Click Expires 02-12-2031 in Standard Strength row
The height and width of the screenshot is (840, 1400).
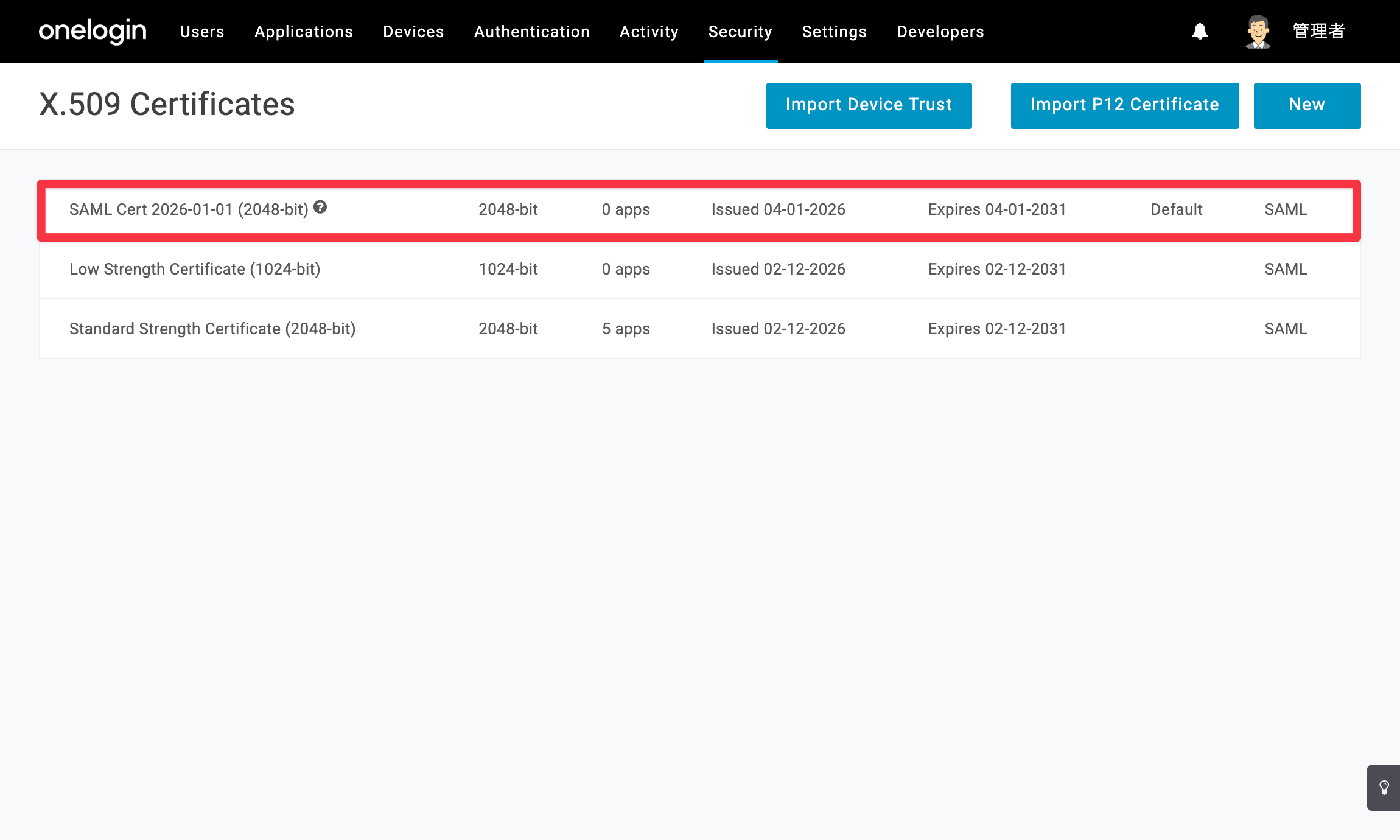click(x=996, y=329)
